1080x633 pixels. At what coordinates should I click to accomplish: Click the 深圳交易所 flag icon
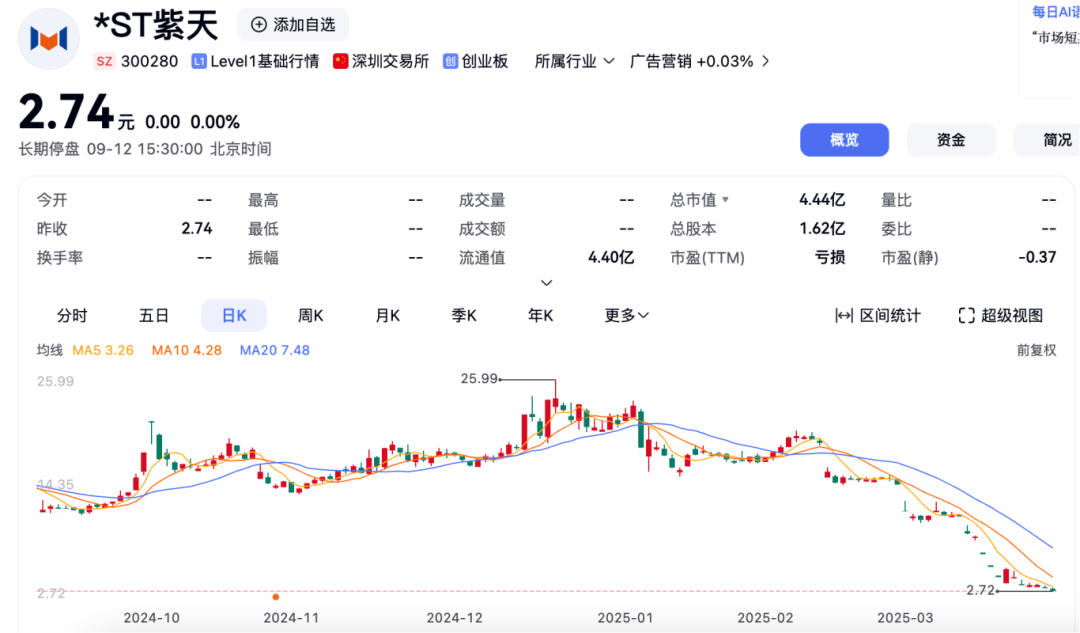point(340,61)
